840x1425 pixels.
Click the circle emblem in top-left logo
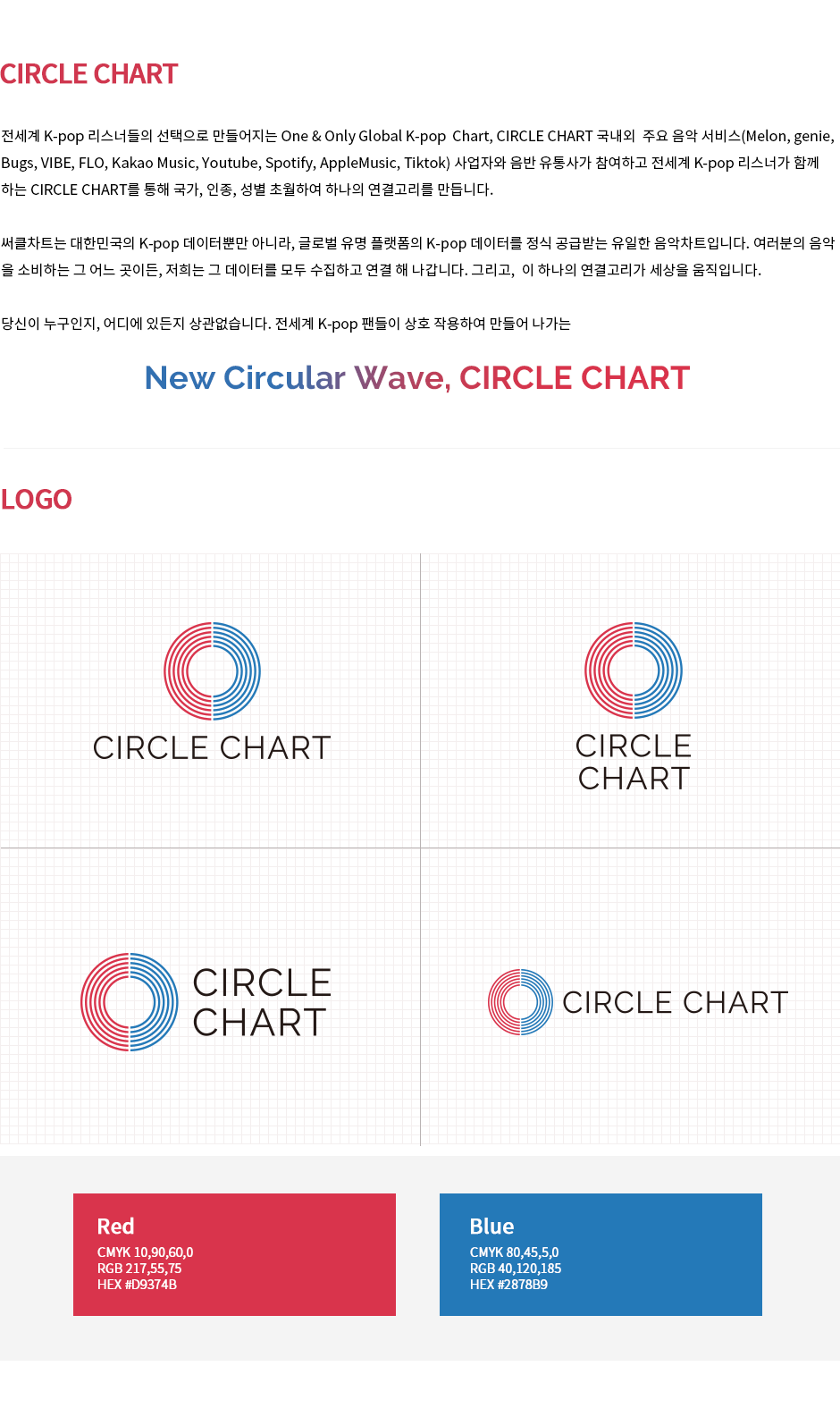212,671
